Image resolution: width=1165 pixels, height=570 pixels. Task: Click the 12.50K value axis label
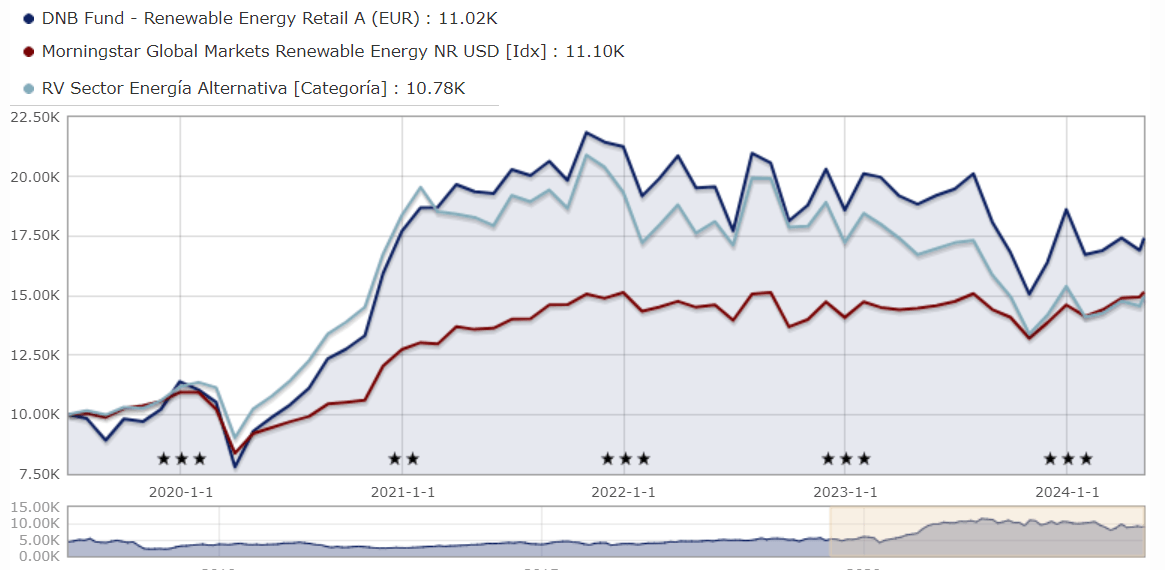(x=34, y=354)
